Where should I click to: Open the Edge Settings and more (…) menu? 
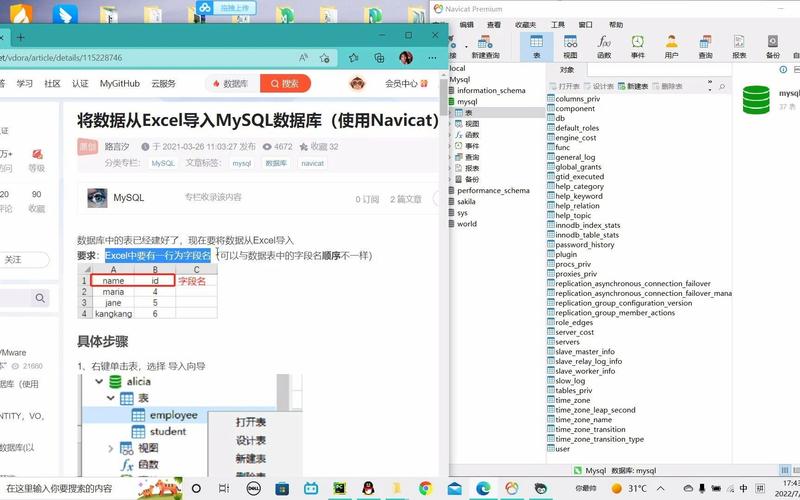pos(432,58)
